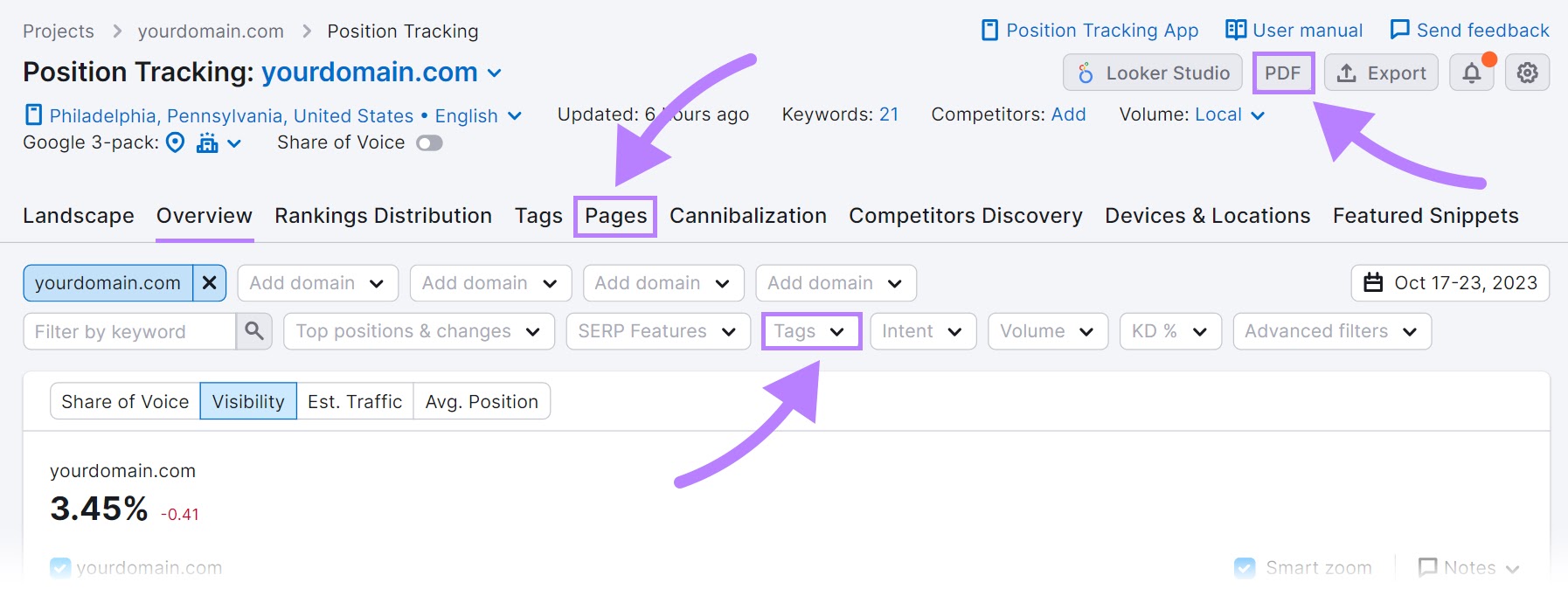Switch to the Overview tab
Screen dimensions: 1568x596
tap(205, 216)
